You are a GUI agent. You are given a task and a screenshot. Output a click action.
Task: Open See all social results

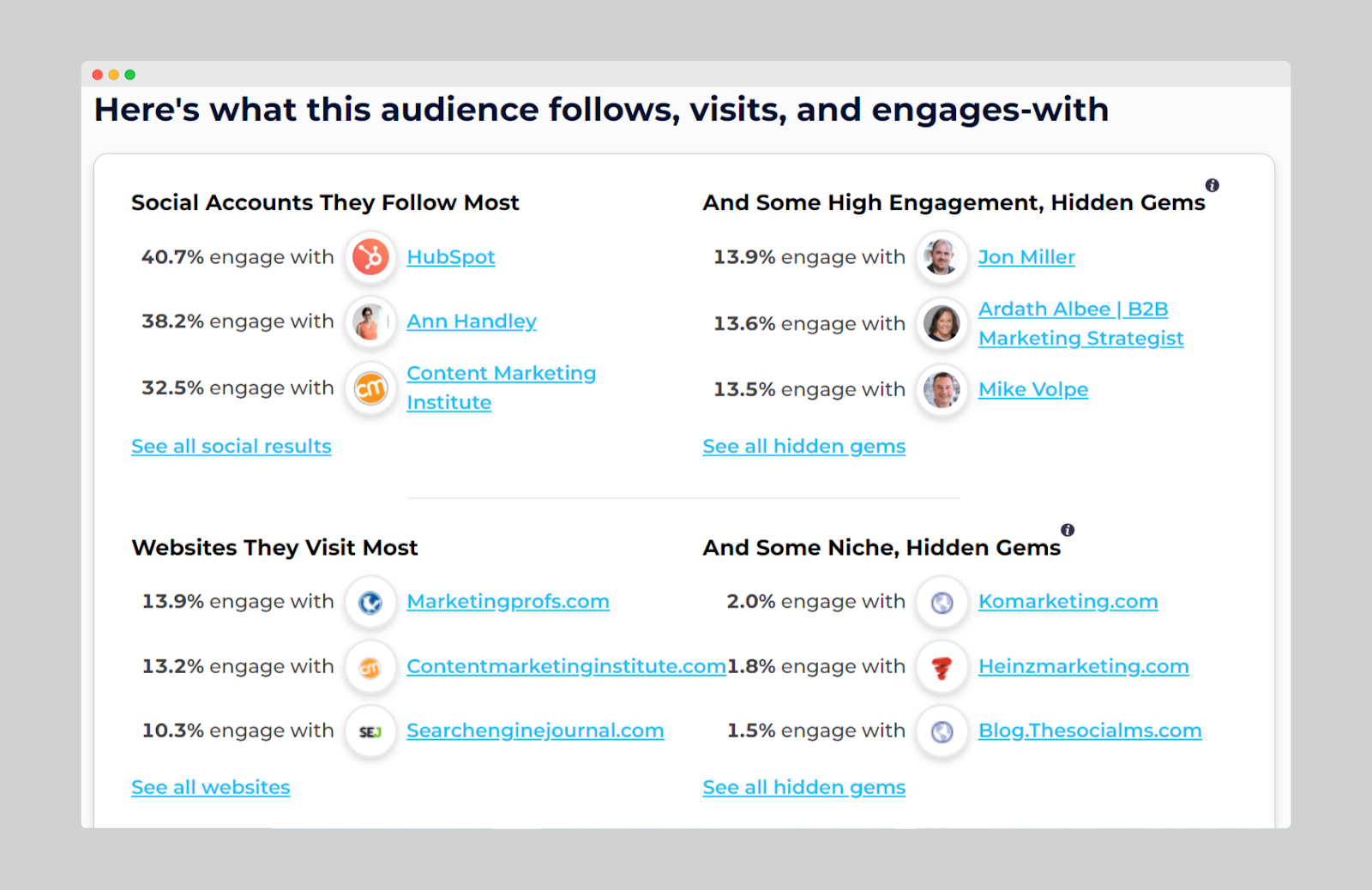click(x=231, y=447)
